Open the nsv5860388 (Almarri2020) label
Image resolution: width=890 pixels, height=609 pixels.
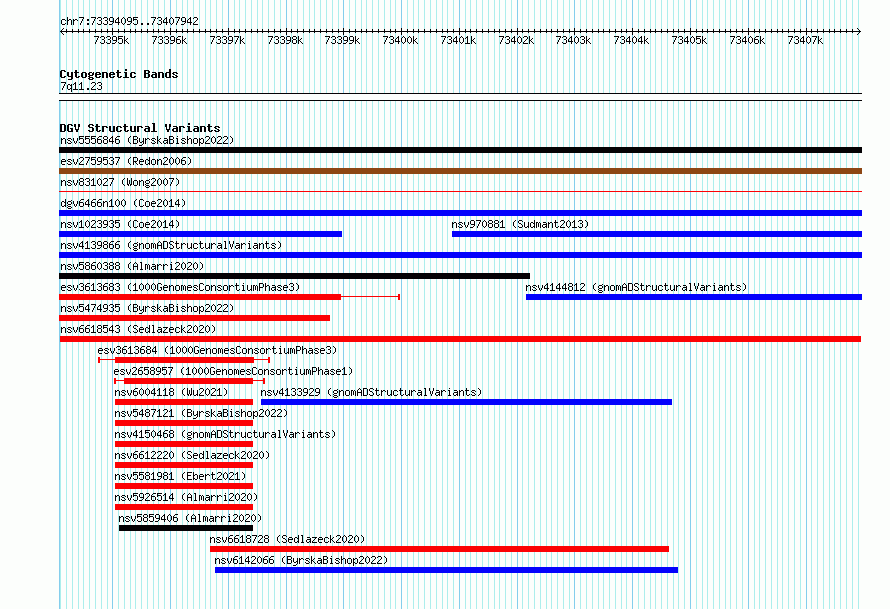(132, 266)
